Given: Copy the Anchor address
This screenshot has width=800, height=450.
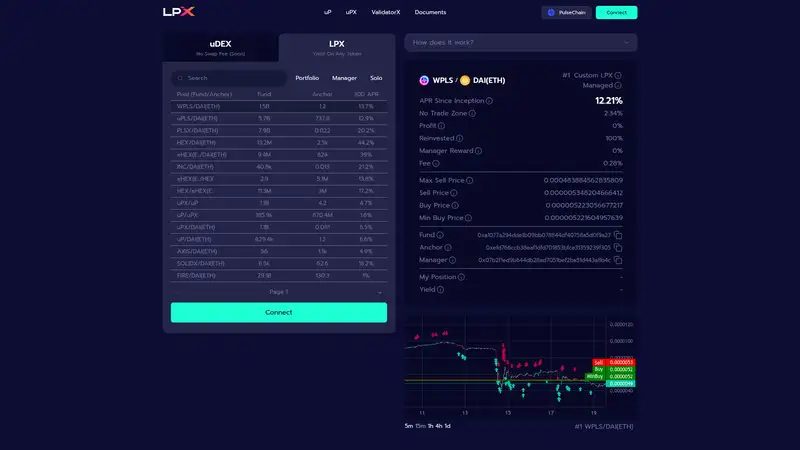Looking at the screenshot, I should pos(618,247).
